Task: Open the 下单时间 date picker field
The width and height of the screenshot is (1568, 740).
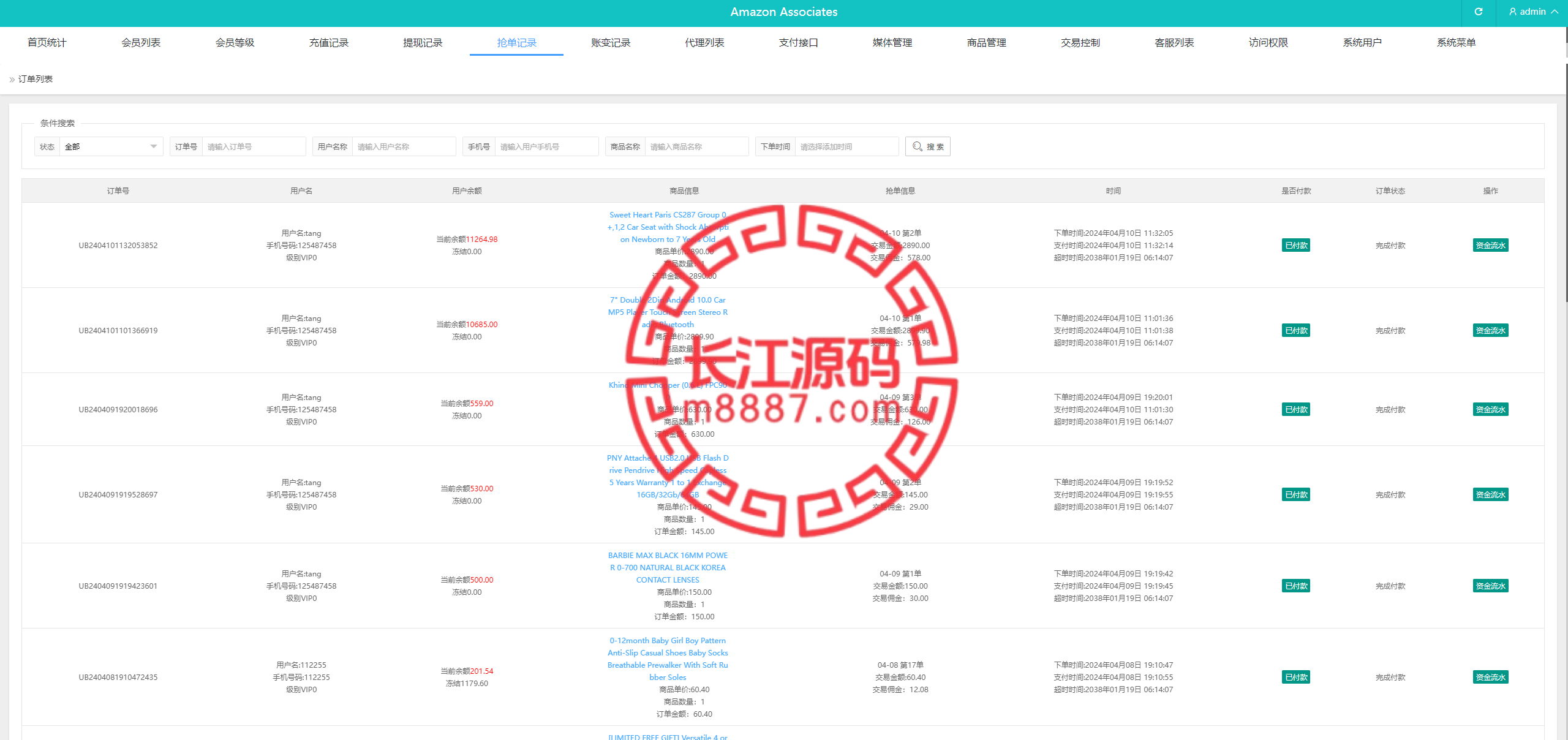Action: [846, 146]
